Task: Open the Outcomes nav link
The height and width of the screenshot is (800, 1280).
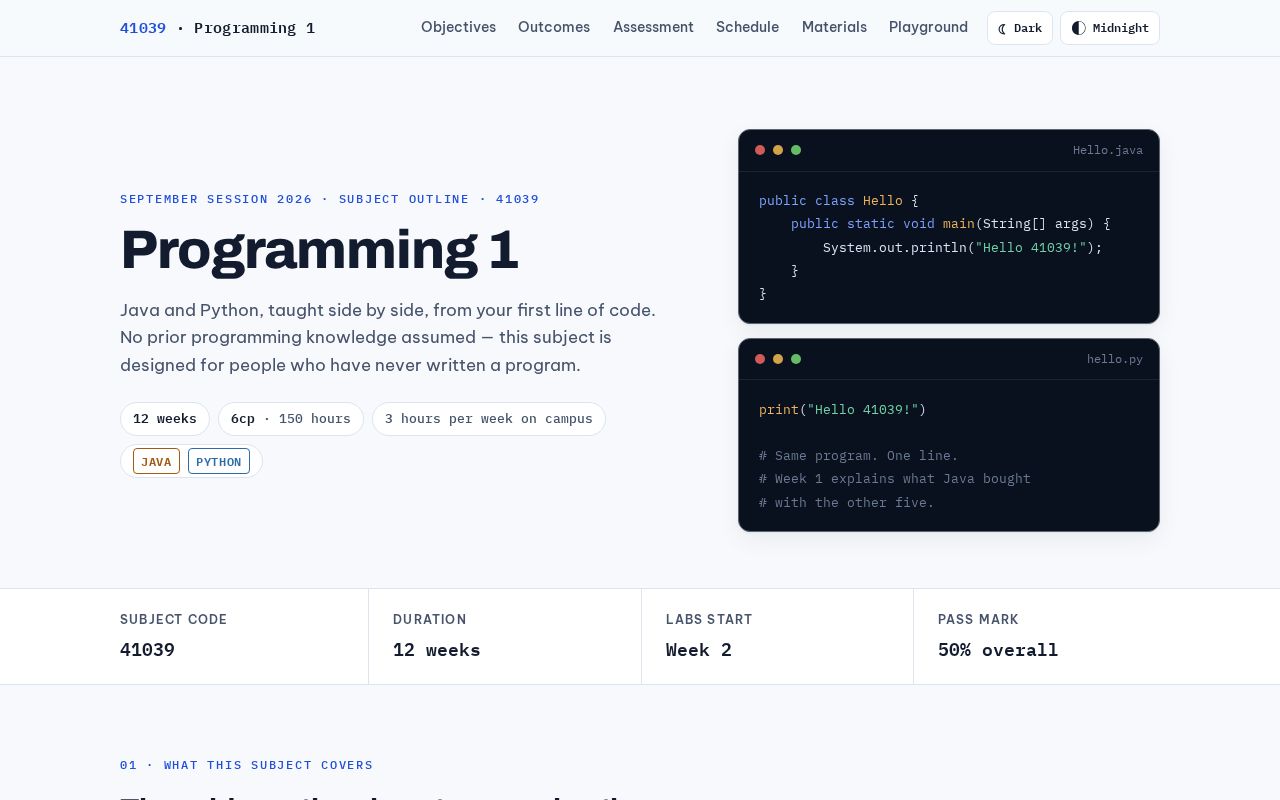Action: (554, 27)
